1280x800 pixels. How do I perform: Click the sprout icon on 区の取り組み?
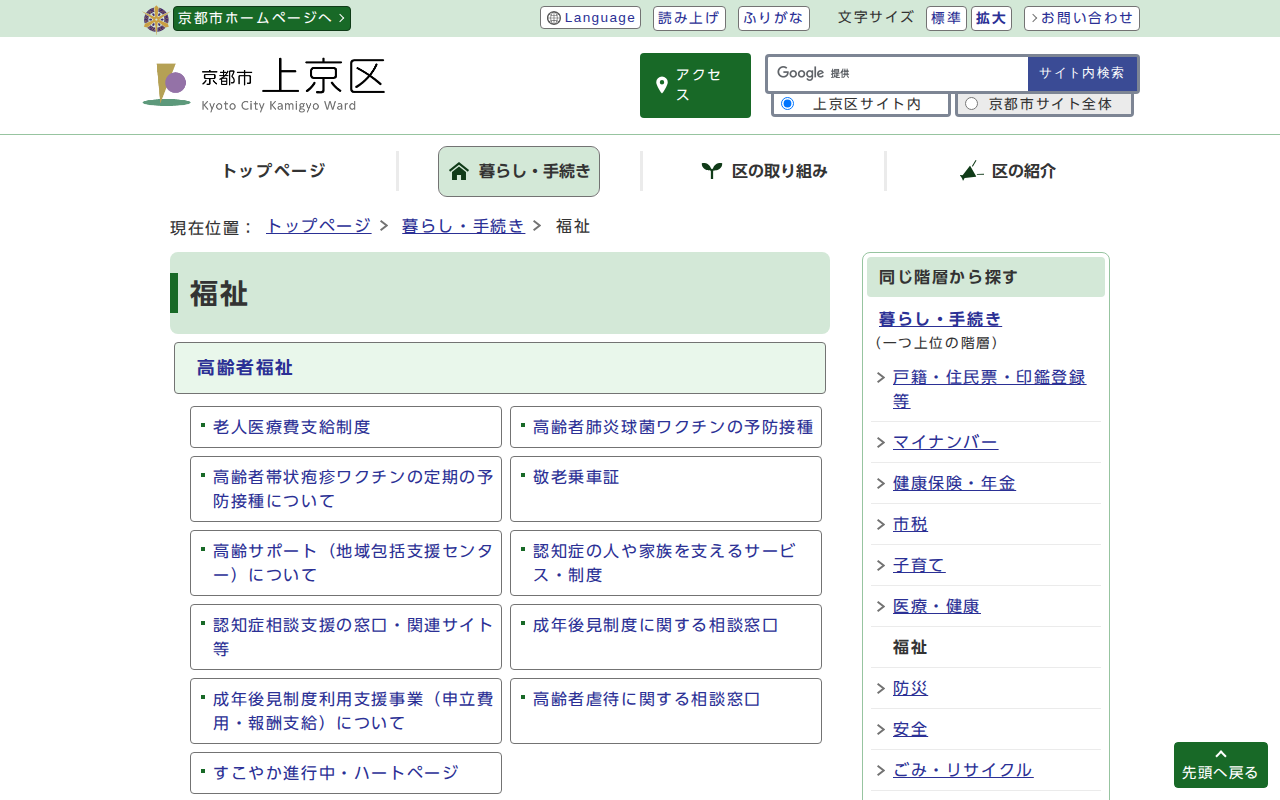[x=711, y=171]
